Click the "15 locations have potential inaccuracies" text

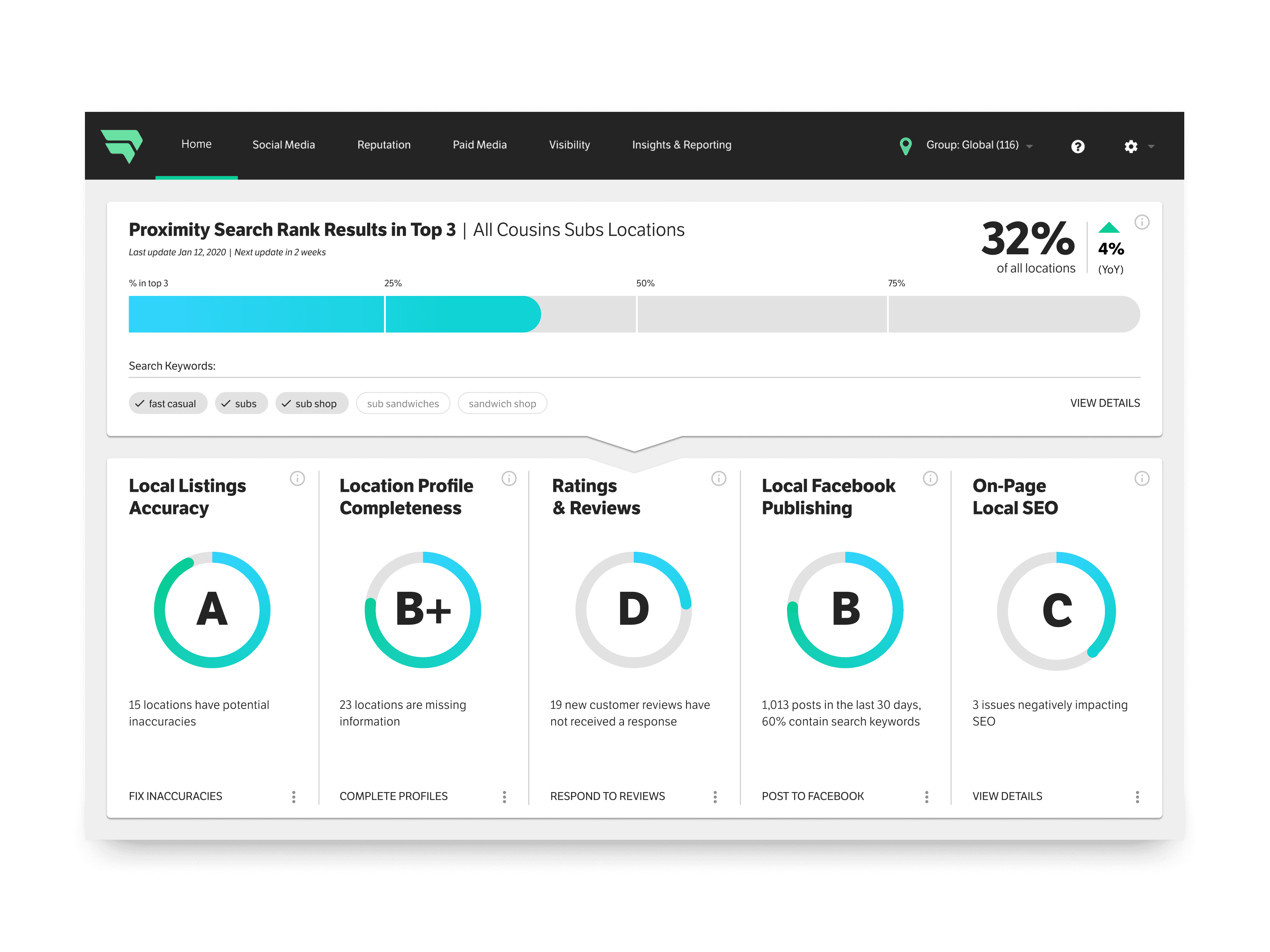(x=199, y=713)
